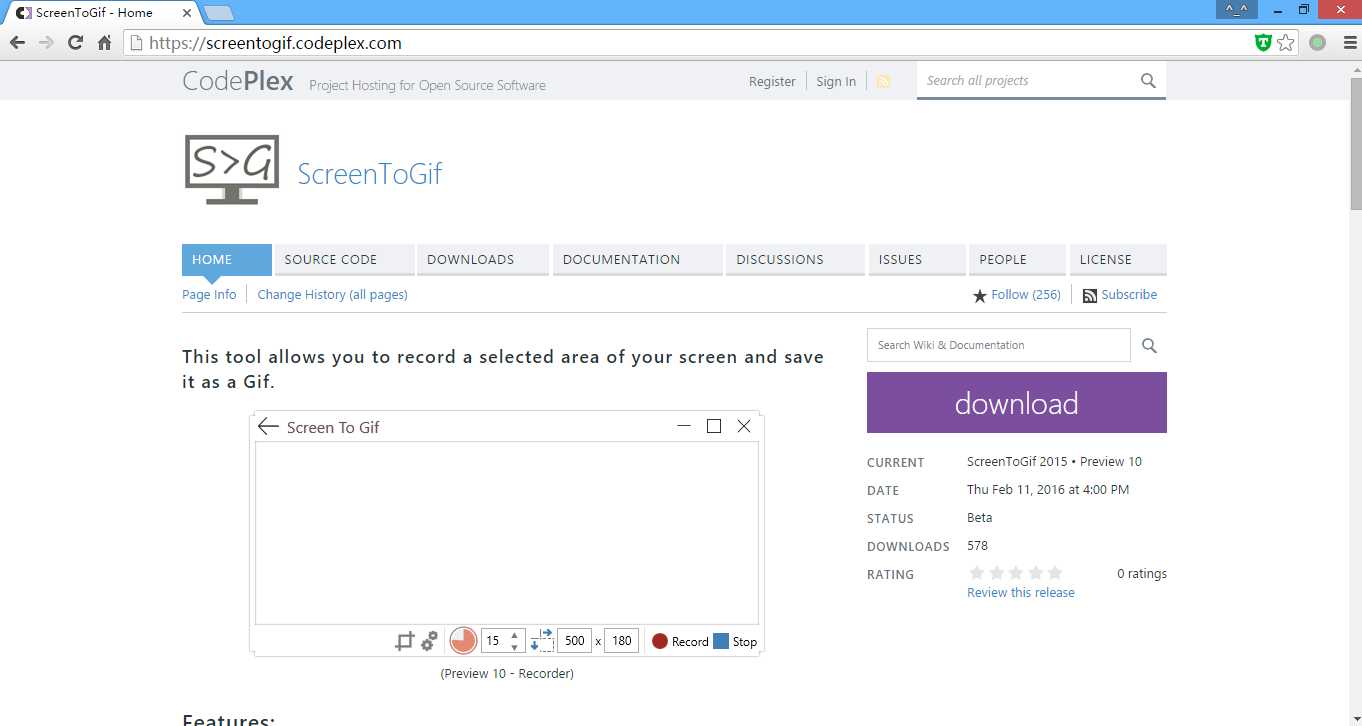Viewport: 1362px width, 726px height.
Task: Click the CodePlex RSS feed icon
Action: [x=883, y=82]
